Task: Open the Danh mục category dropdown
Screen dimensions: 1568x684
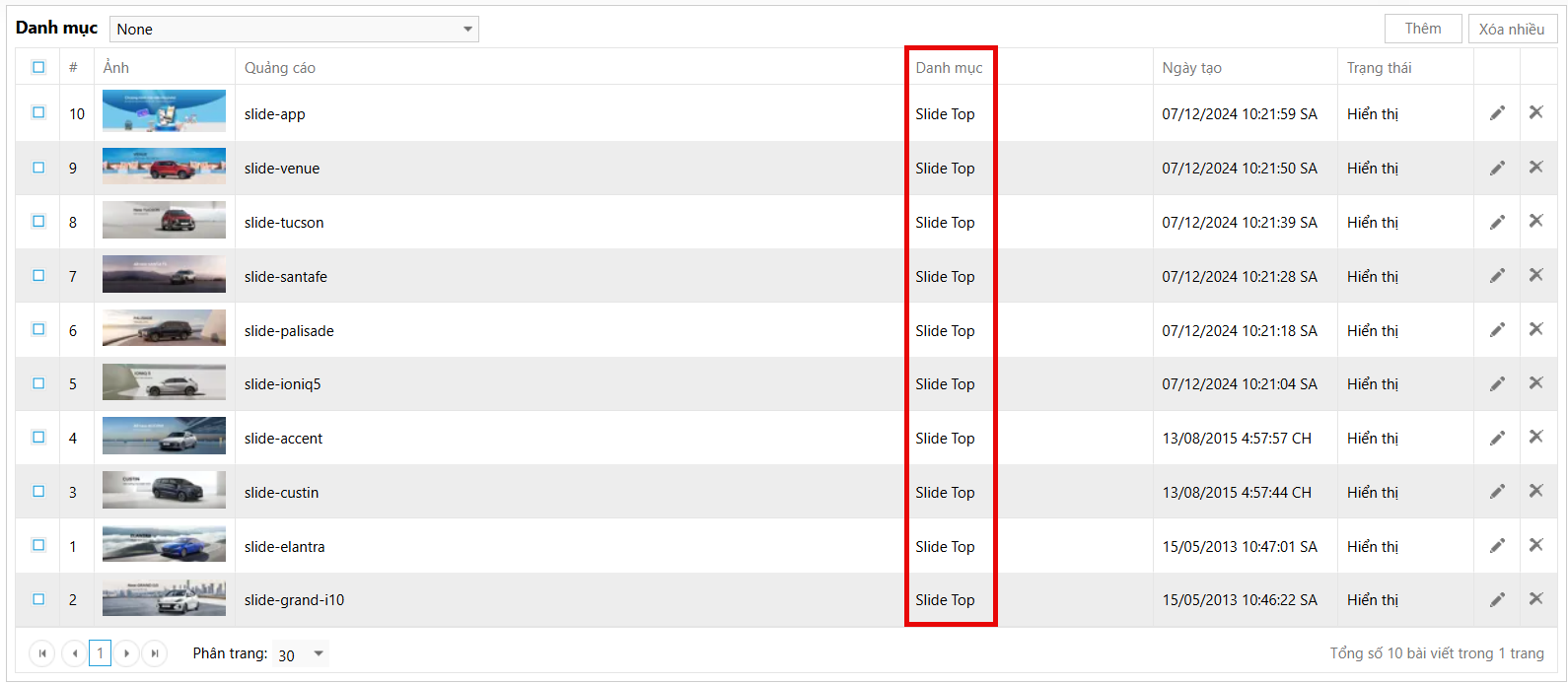Action: click(x=294, y=30)
